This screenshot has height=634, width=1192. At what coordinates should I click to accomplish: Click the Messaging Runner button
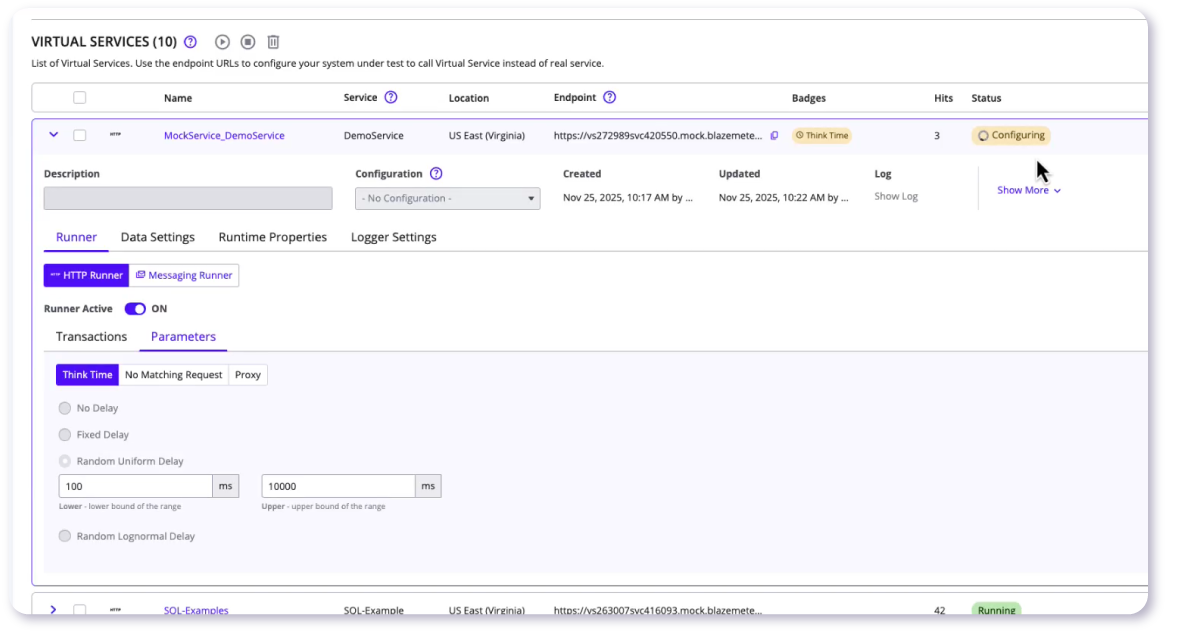(184, 275)
